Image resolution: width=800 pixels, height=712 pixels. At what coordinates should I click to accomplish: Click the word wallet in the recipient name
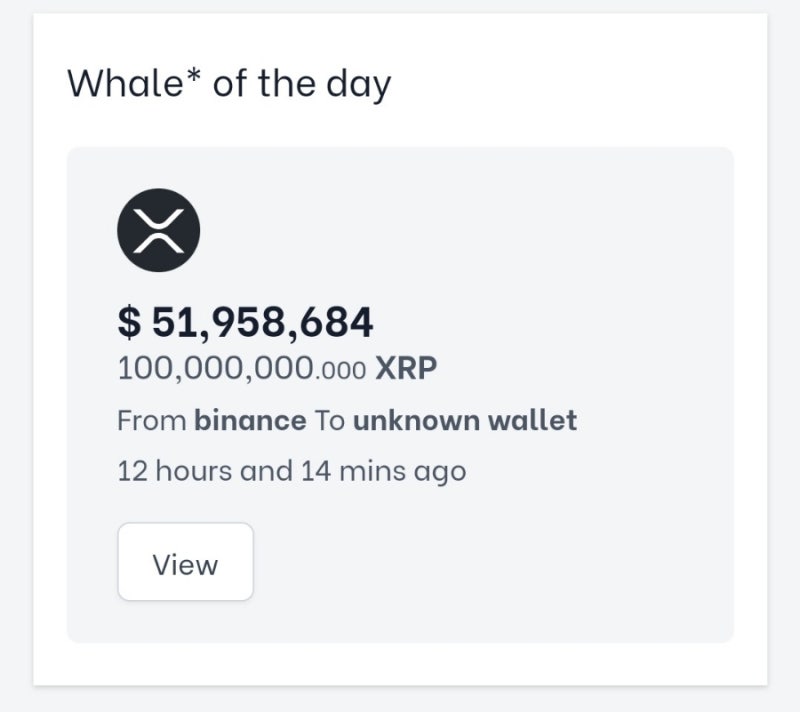[533, 420]
